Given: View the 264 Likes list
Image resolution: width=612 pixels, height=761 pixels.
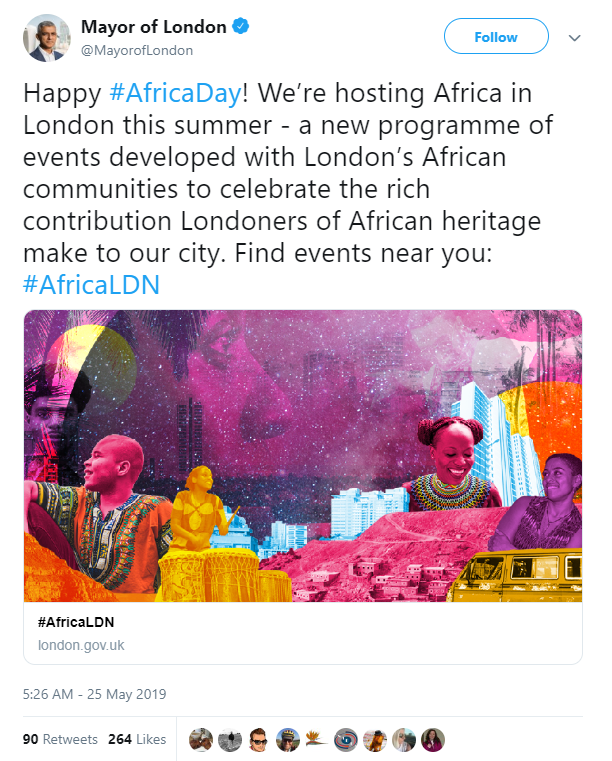Looking at the screenshot, I should (x=137, y=739).
